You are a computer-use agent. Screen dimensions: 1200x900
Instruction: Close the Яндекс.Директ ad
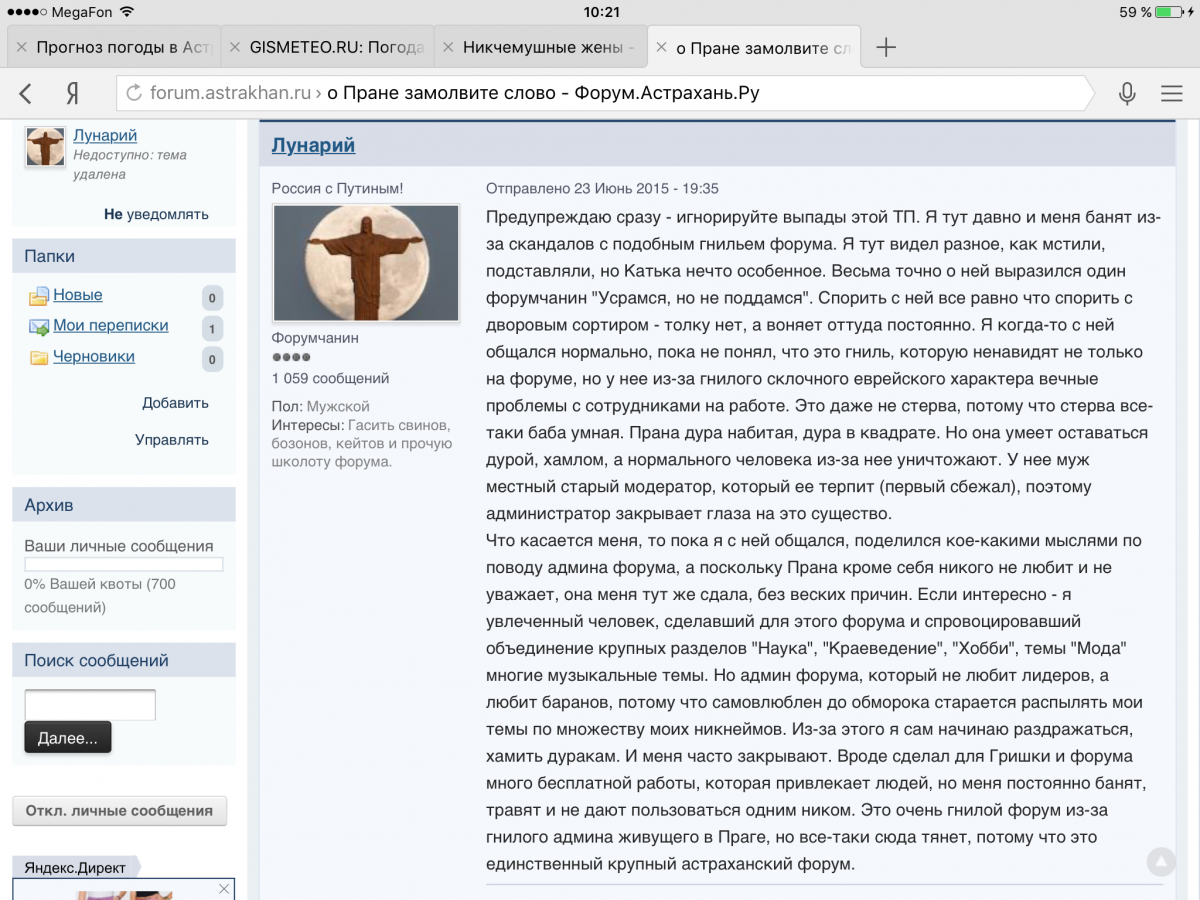[224, 889]
